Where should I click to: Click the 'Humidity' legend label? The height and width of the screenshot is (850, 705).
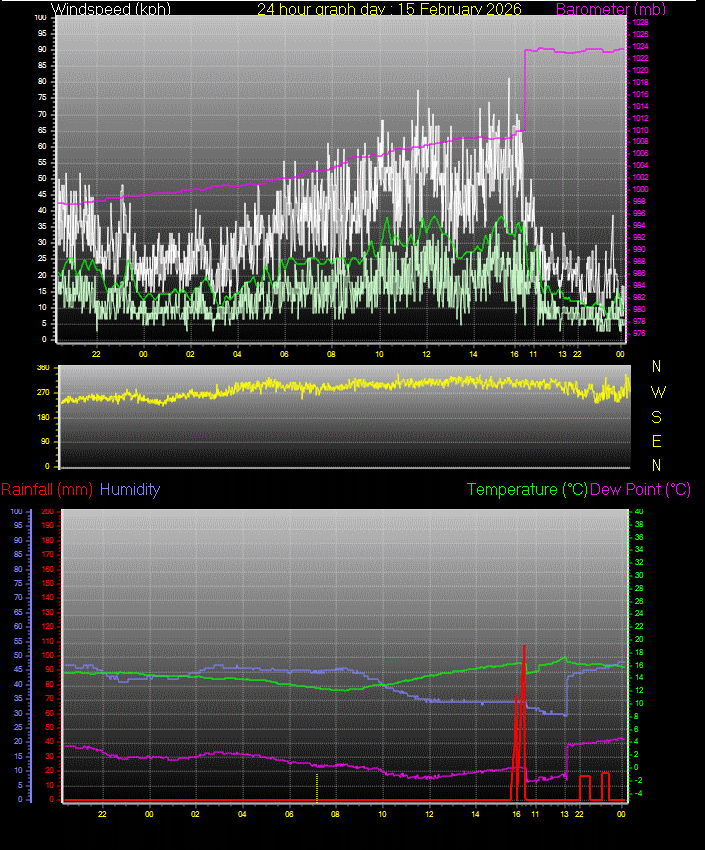point(130,490)
